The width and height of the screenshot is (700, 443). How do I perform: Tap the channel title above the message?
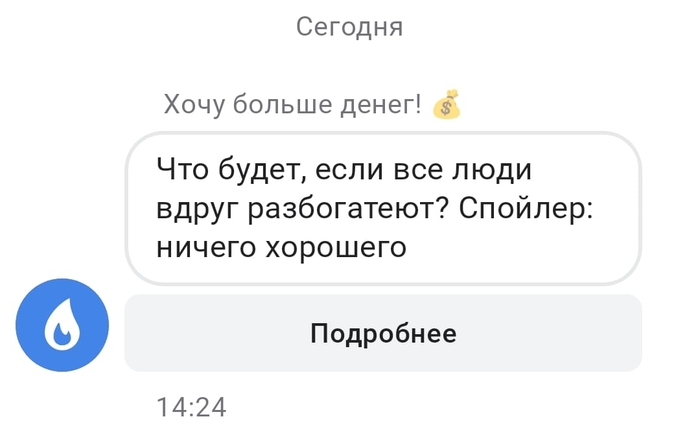[292, 104]
